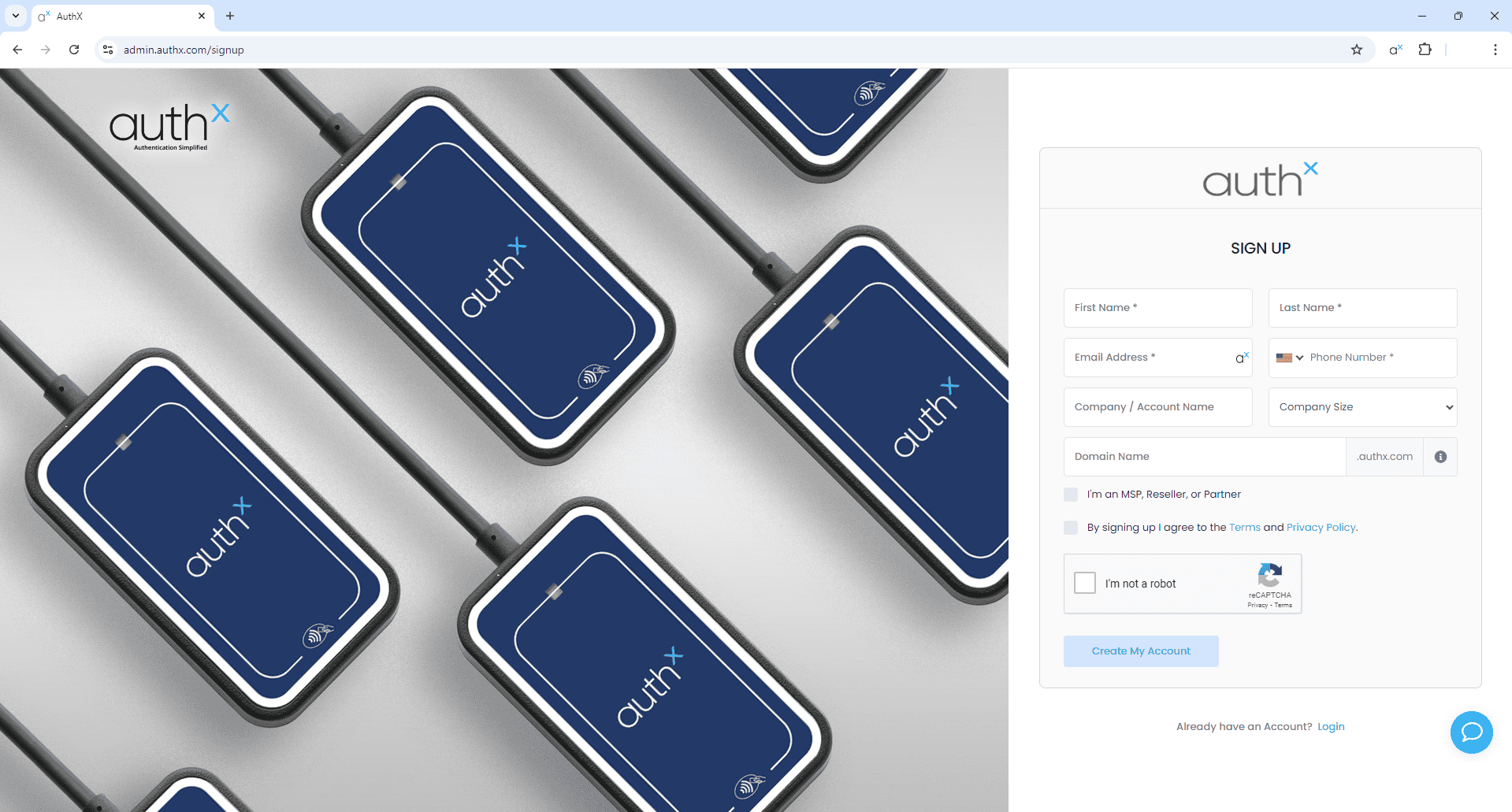1512x812 pixels.
Task: Open the live chat bubble
Action: [1471, 732]
